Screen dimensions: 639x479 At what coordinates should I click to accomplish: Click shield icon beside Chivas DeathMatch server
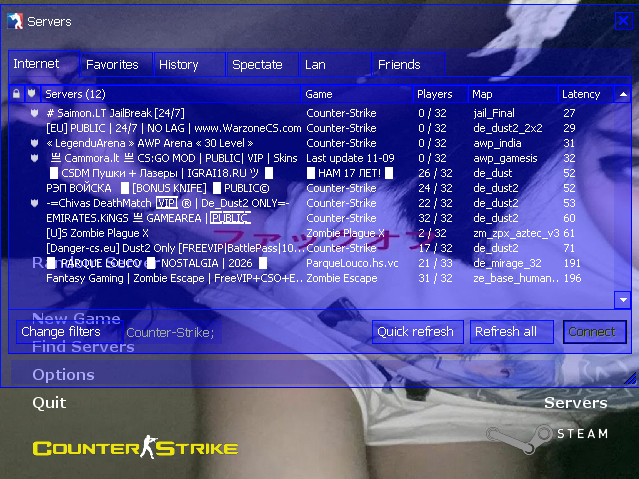(33, 203)
